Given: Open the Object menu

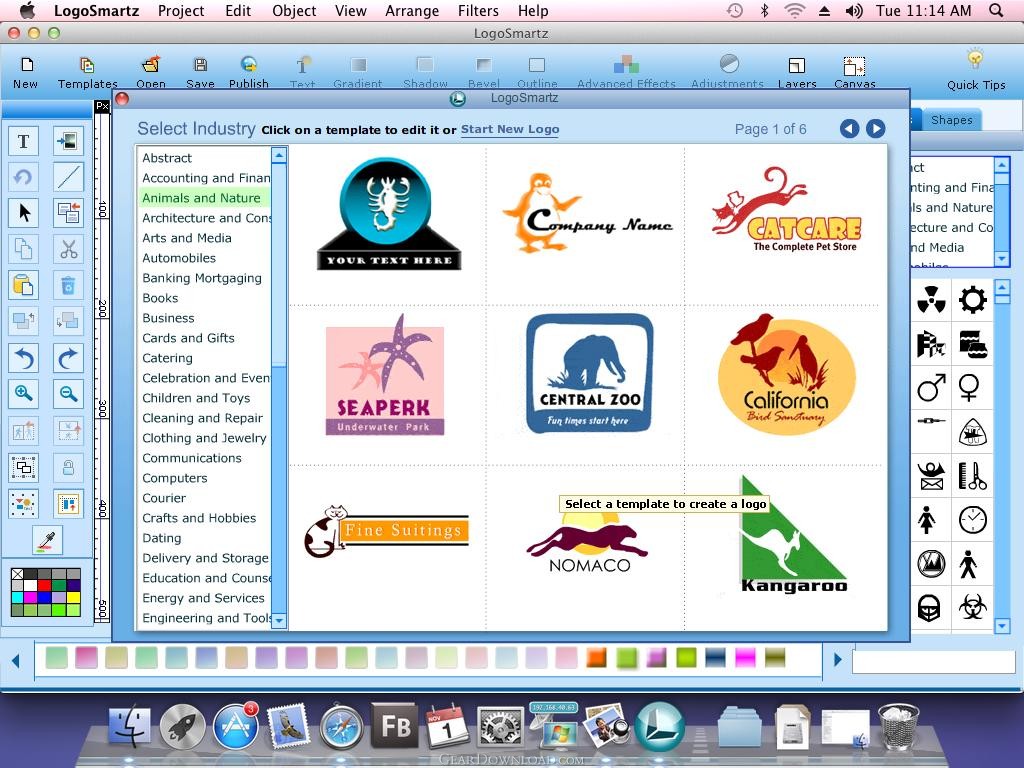Looking at the screenshot, I should (x=294, y=10).
